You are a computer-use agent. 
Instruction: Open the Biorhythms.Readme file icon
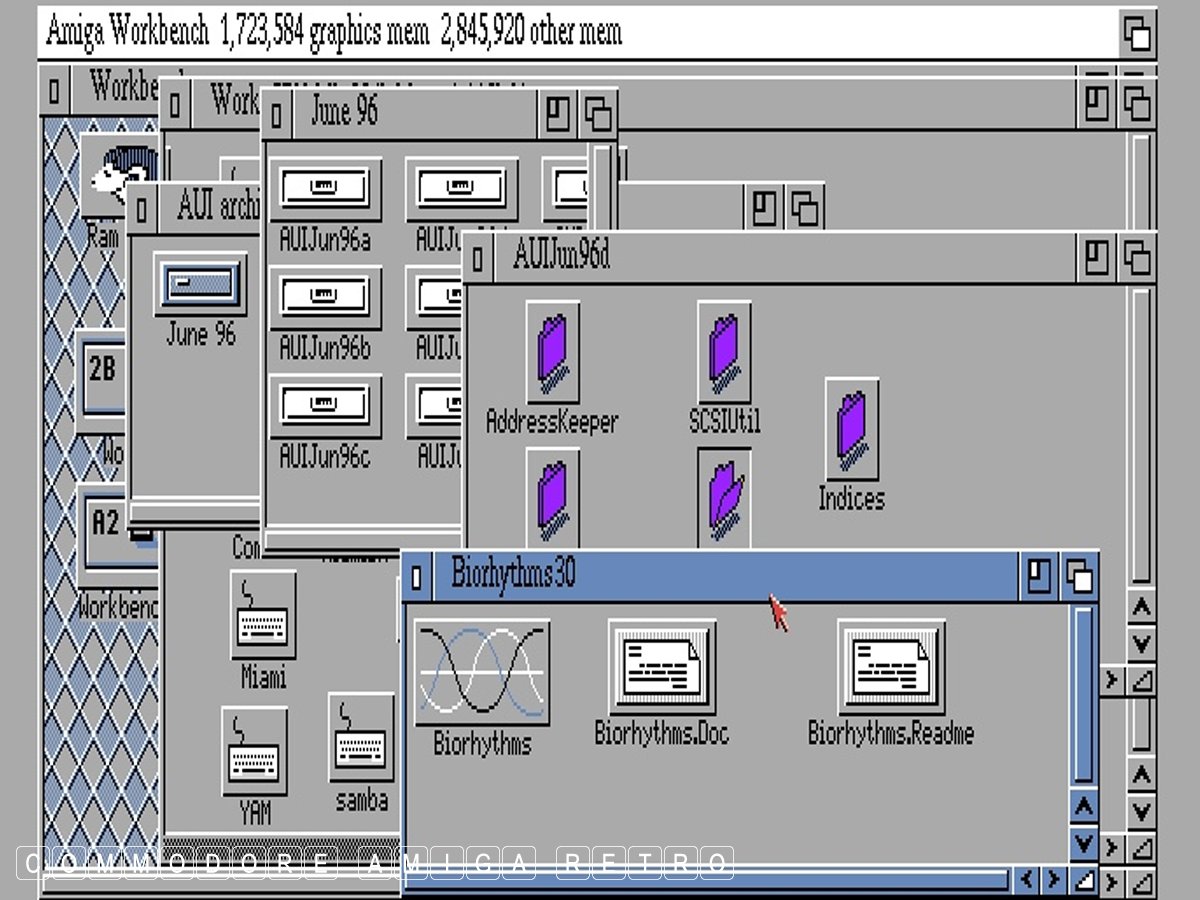pos(890,667)
